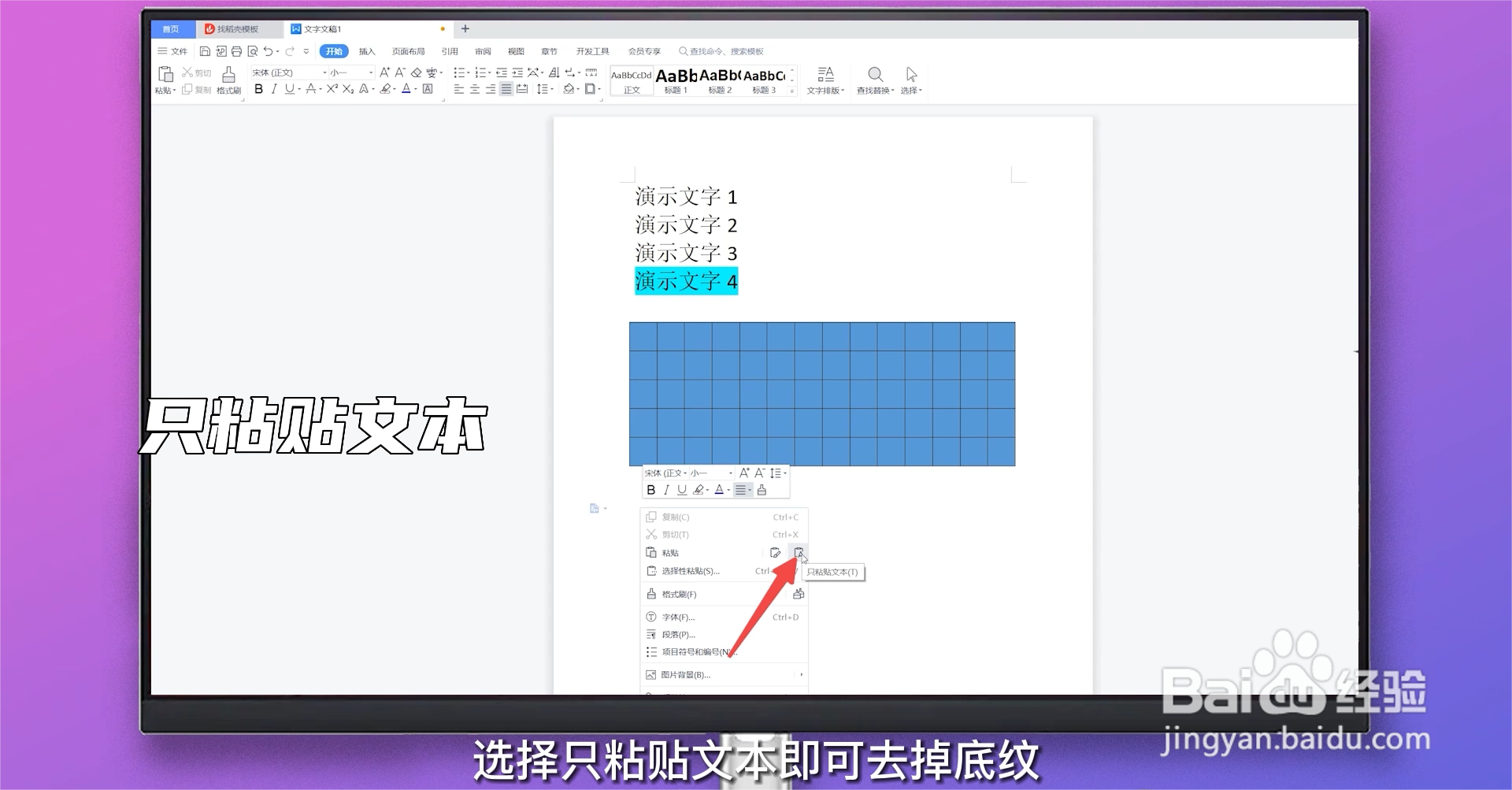Click the 首页 home button
Screen dimensions: 1512x790
(172, 28)
